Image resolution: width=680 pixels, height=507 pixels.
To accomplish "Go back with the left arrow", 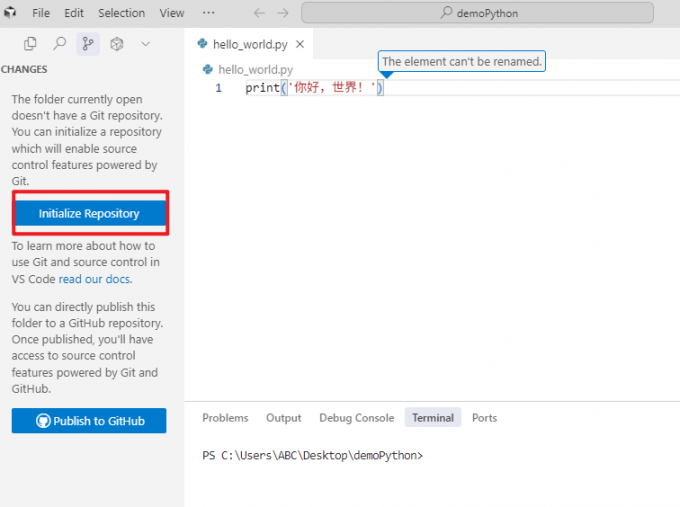I will (x=260, y=13).
